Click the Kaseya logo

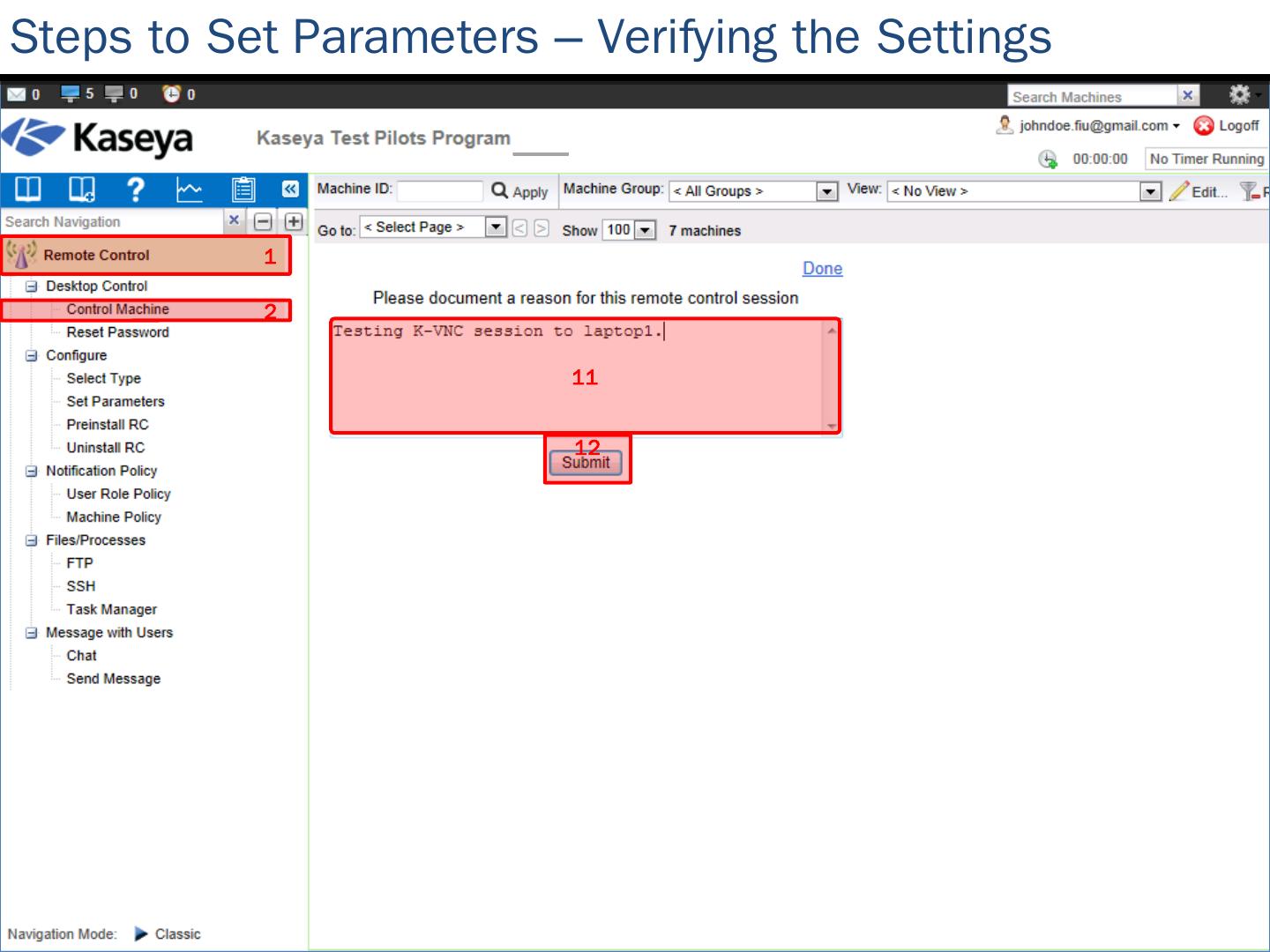97,138
